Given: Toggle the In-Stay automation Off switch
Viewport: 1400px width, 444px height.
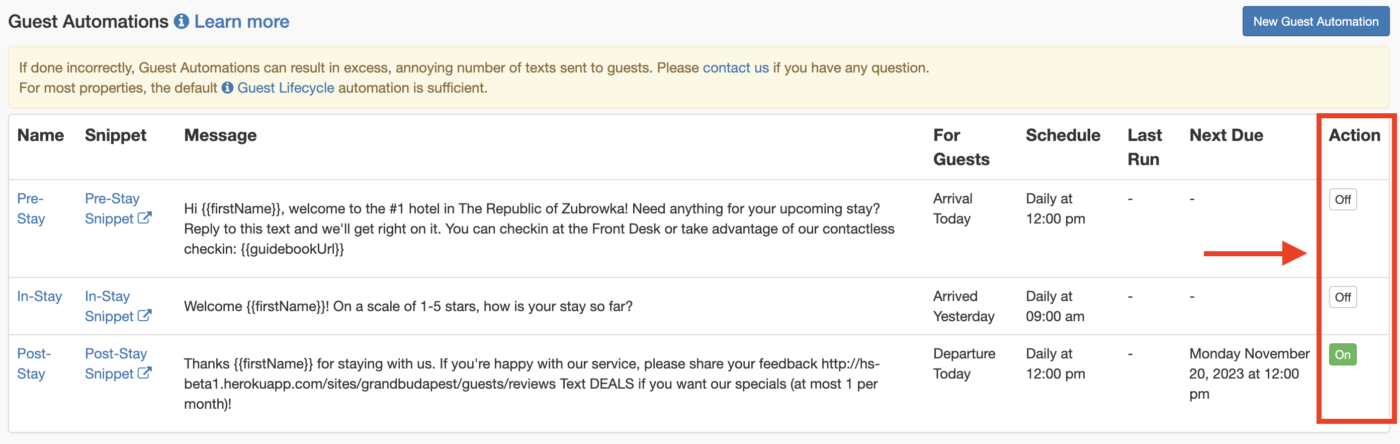Looking at the screenshot, I should click(x=1343, y=297).
